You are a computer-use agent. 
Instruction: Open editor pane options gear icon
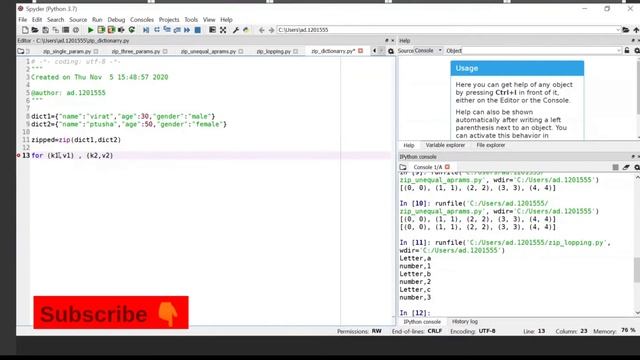click(x=391, y=51)
